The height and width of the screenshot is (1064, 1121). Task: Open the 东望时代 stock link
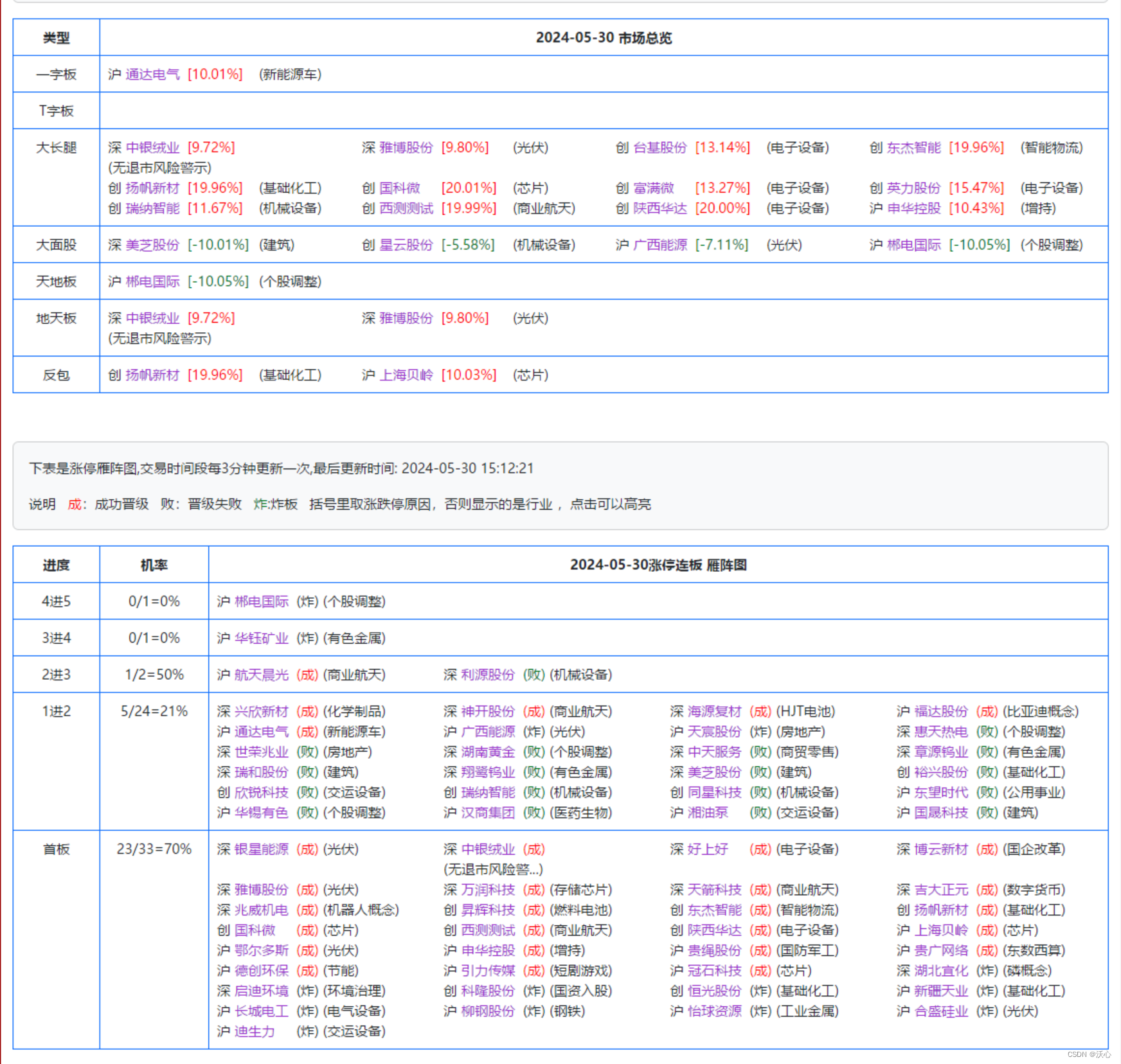(941, 793)
